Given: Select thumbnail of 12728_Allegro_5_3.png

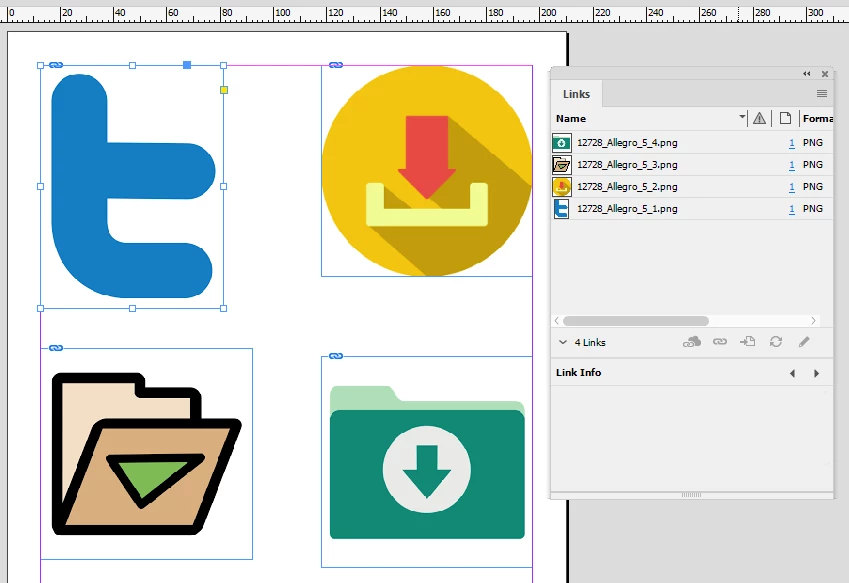Looking at the screenshot, I should pos(561,165).
